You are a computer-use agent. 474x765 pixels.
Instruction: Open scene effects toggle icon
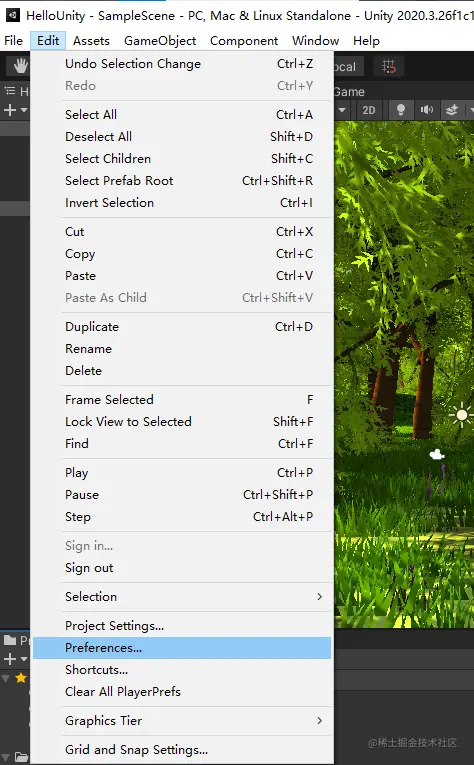pyautogui.click(x=452, y=110)
